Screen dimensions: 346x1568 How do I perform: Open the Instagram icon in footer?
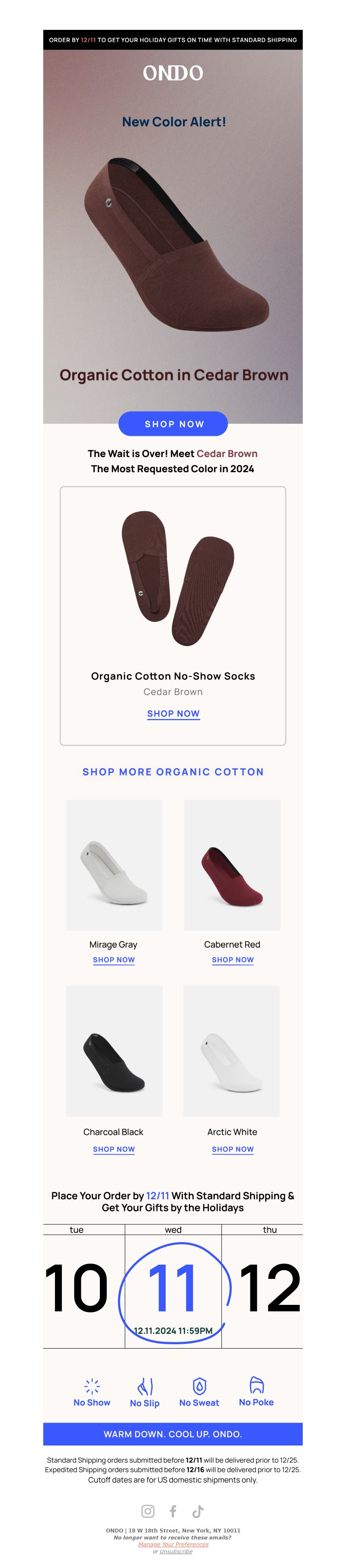tap(148, 1511)
